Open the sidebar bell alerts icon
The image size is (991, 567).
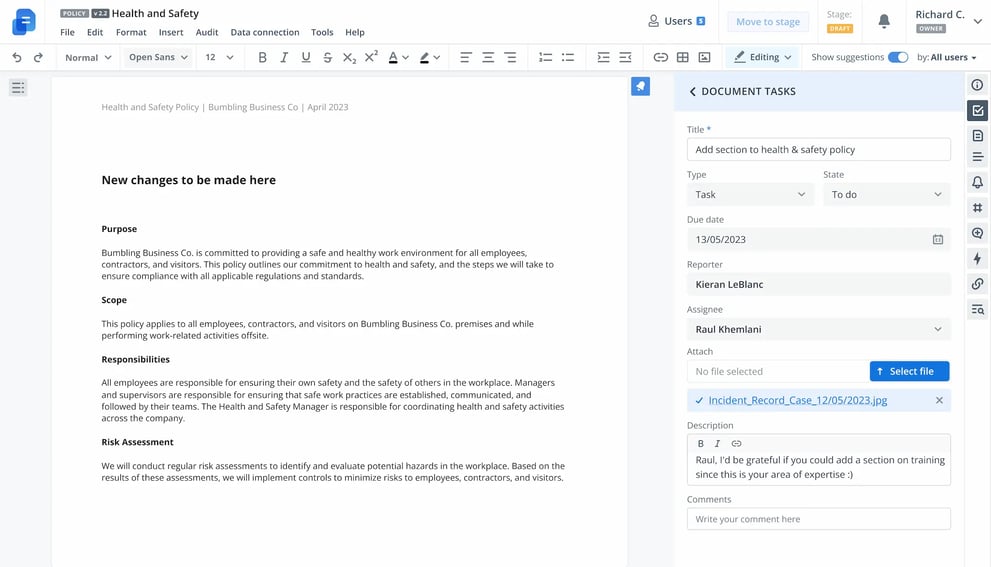[x=978, y=182]
